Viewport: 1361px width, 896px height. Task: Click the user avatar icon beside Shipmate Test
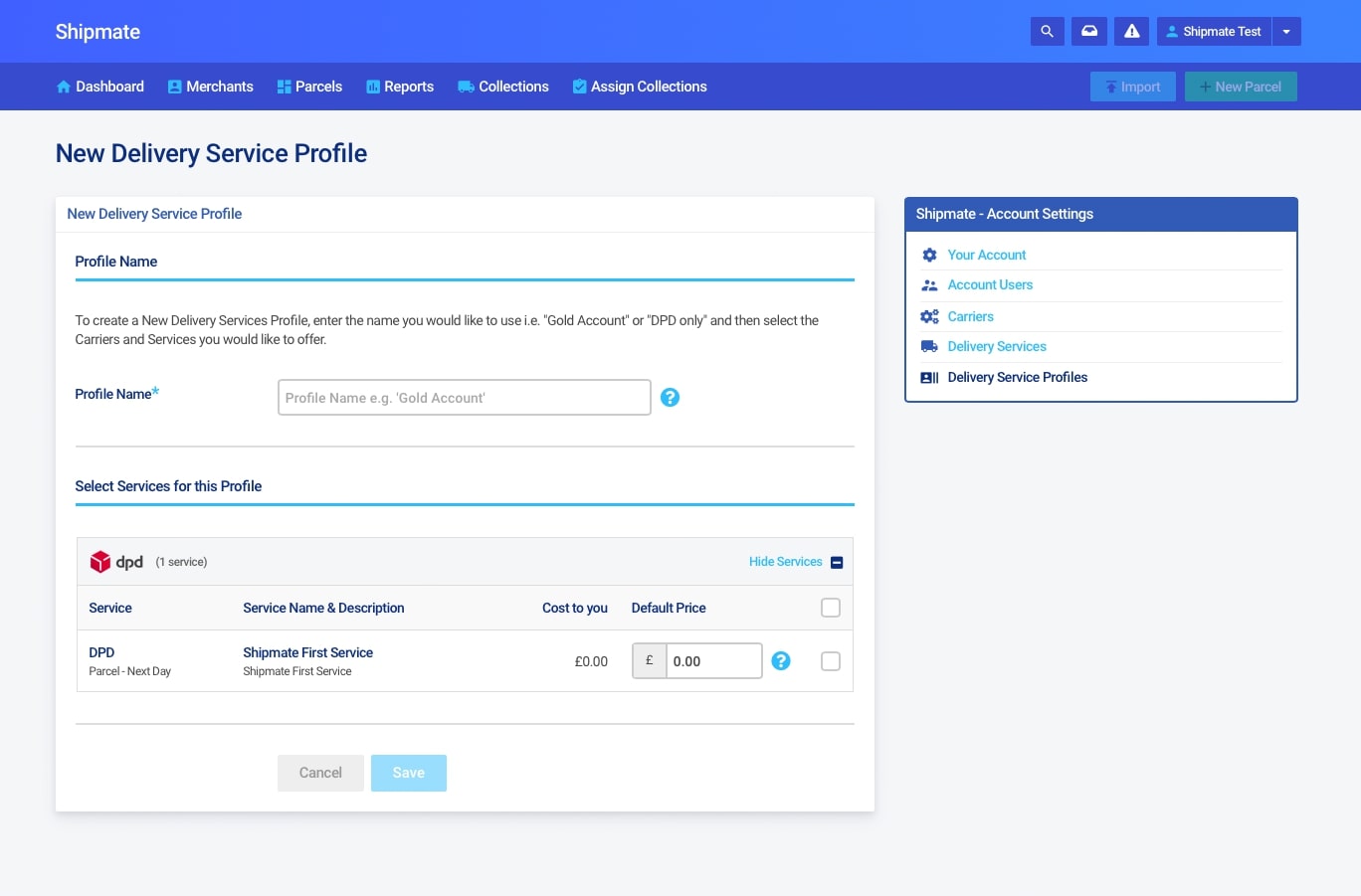(1172, 32)
